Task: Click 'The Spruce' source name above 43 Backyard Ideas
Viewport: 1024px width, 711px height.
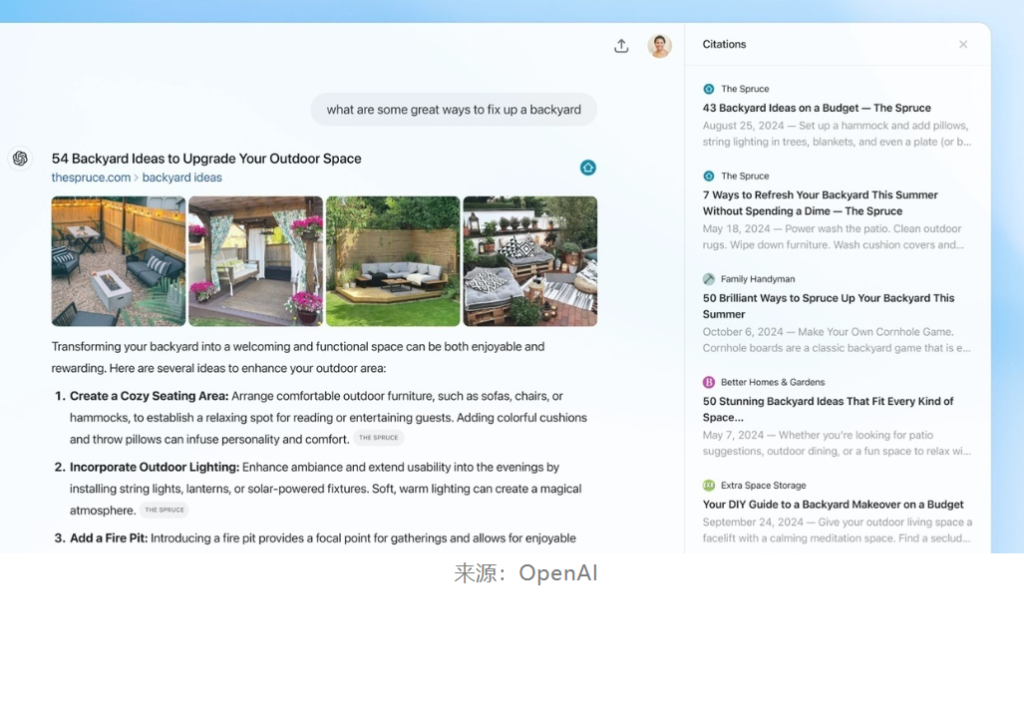Action: tap(745, 89)
